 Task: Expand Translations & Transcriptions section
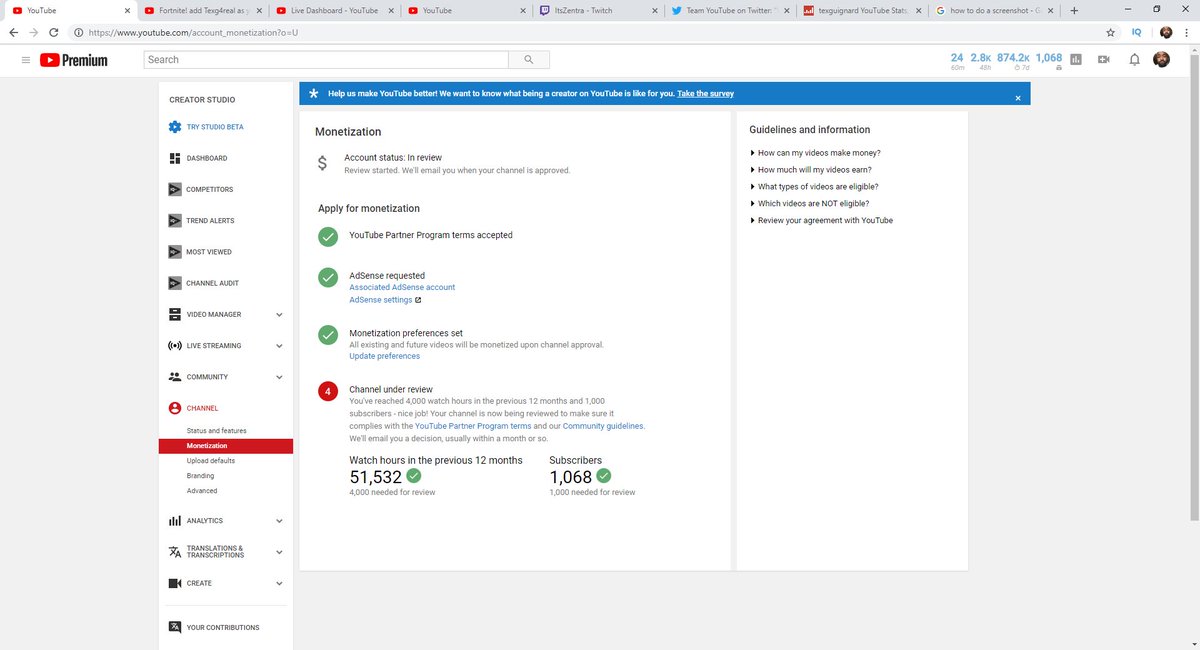tap(279, 552)
